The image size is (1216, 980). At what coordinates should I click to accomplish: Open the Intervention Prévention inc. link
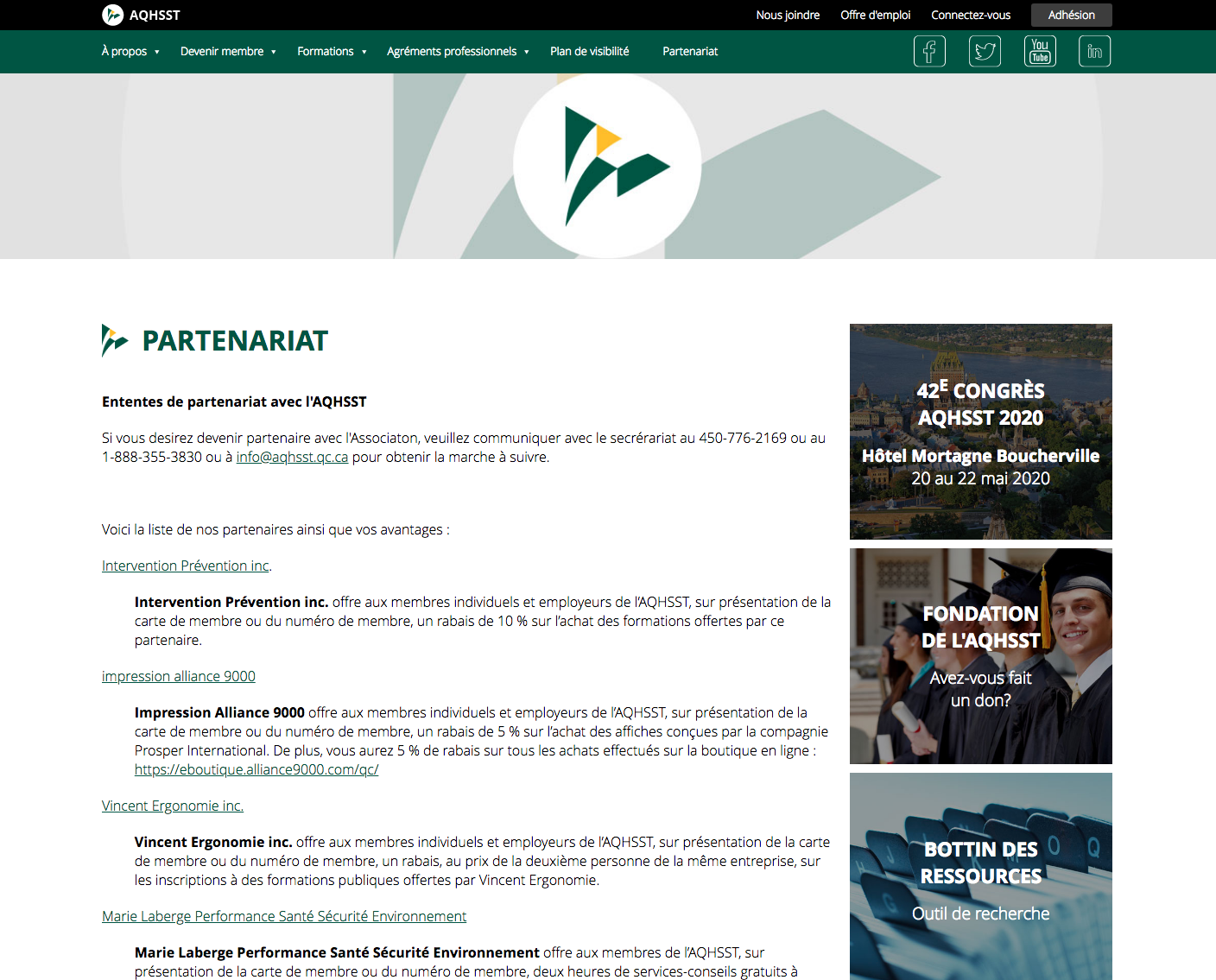tap(186, 566)
